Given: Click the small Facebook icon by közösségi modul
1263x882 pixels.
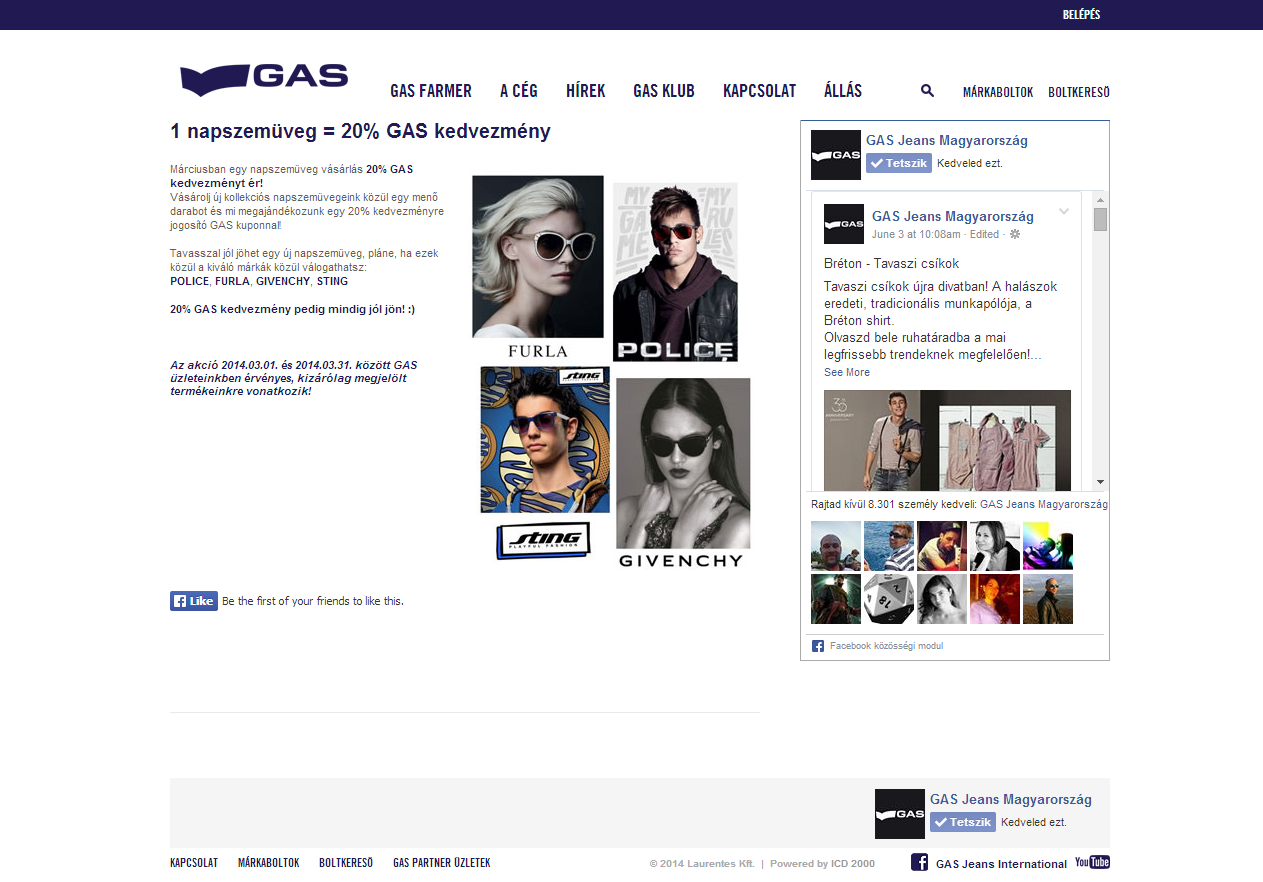Looking at the screenshot, I should point(817,646).
